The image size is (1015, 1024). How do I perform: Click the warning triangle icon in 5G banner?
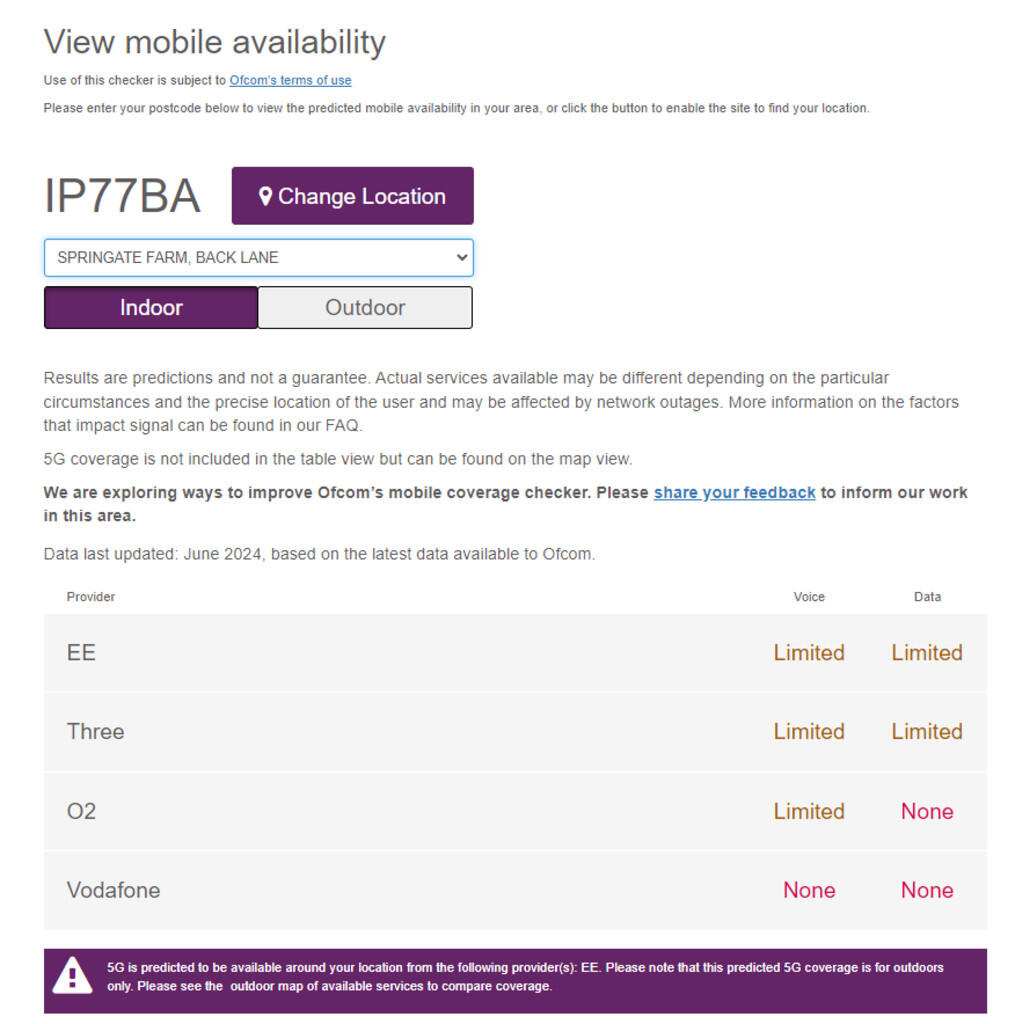coord(72,976)
